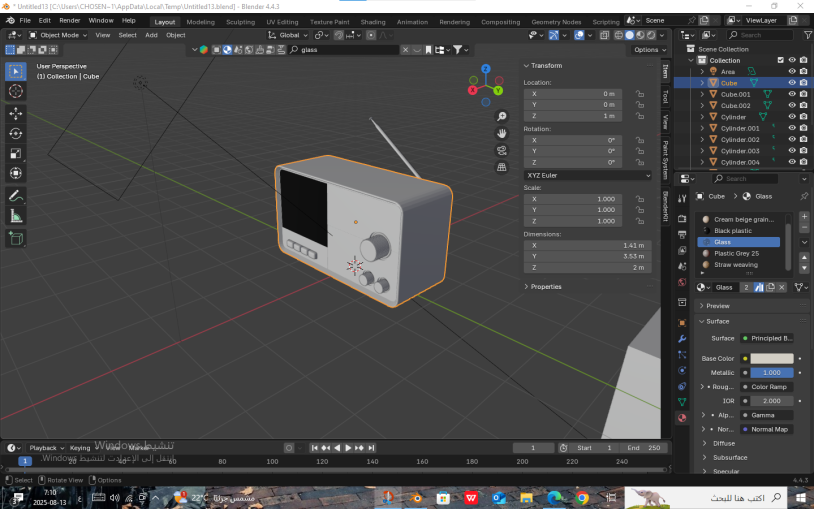Click the Metallic value slider
The image size is (814, 509).
point(771,372)
